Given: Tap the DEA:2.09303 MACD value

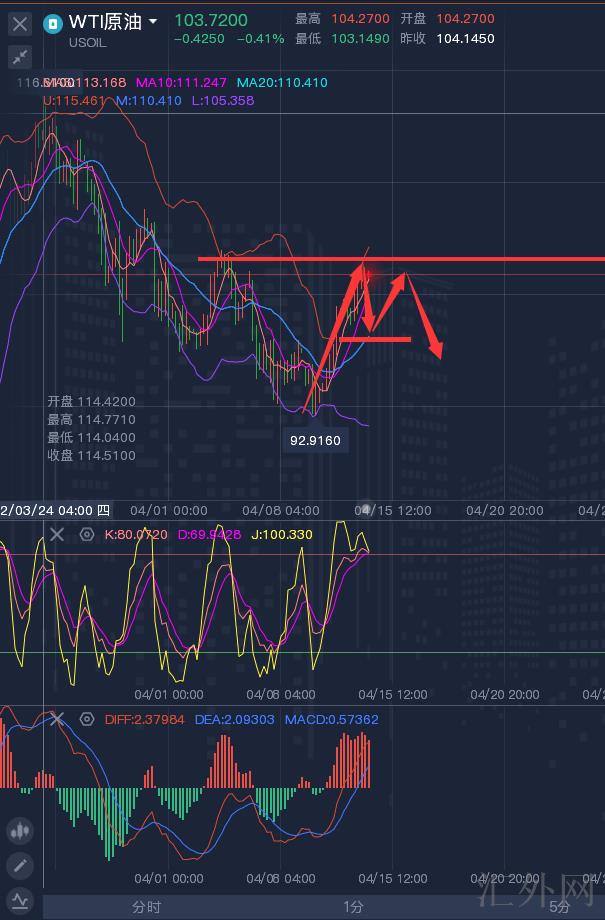Looking at the screenshot, I should tap(234, 719).
